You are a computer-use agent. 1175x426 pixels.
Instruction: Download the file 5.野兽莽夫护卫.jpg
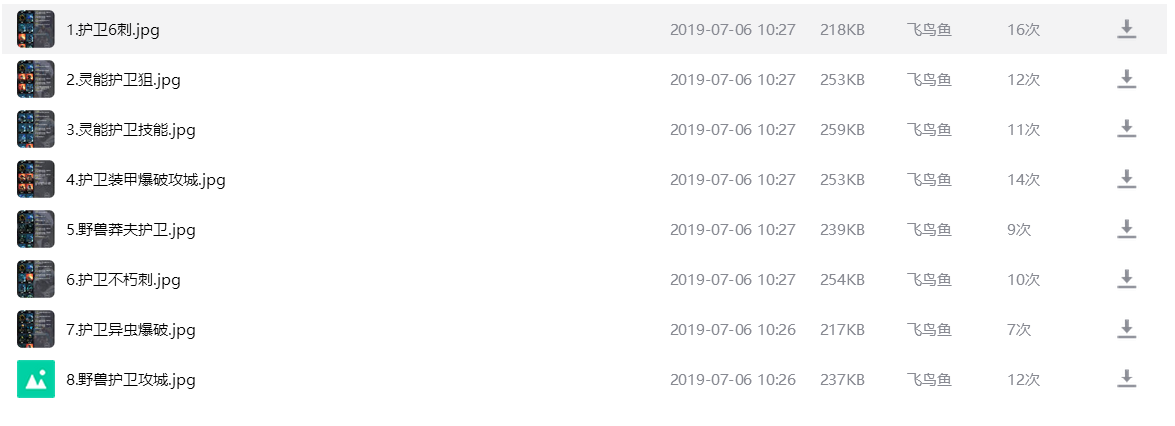(x=1126, y=230)
